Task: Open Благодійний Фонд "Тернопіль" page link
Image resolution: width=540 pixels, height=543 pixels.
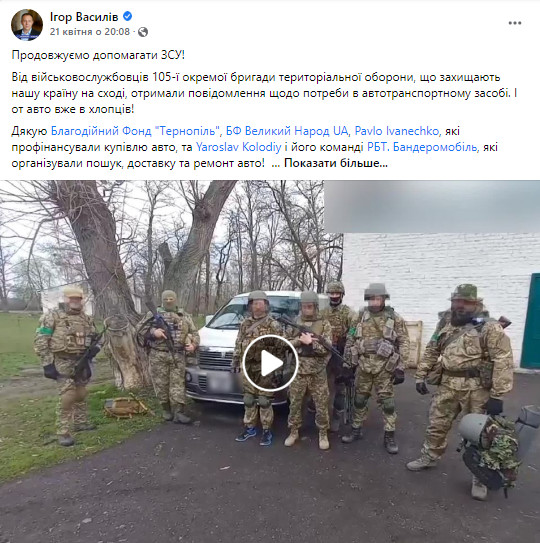Action: coord(136,131)
